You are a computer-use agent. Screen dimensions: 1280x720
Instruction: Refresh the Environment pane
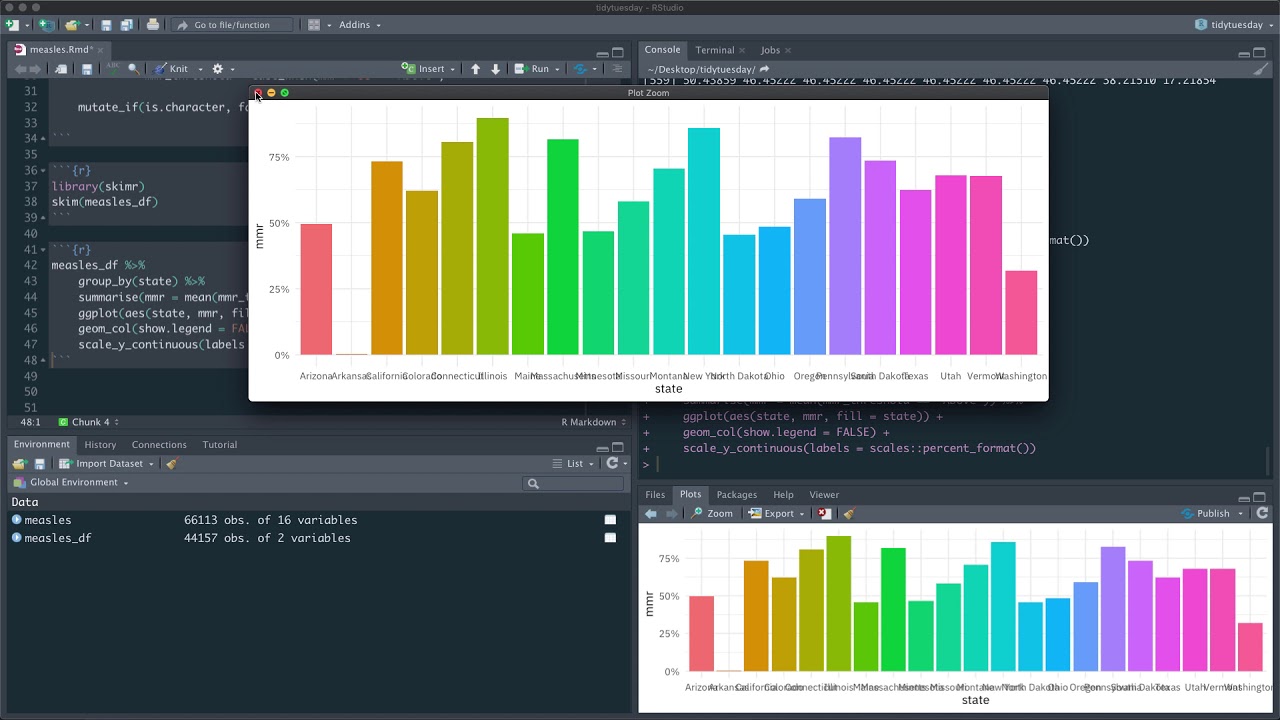(x=612, y=464)
